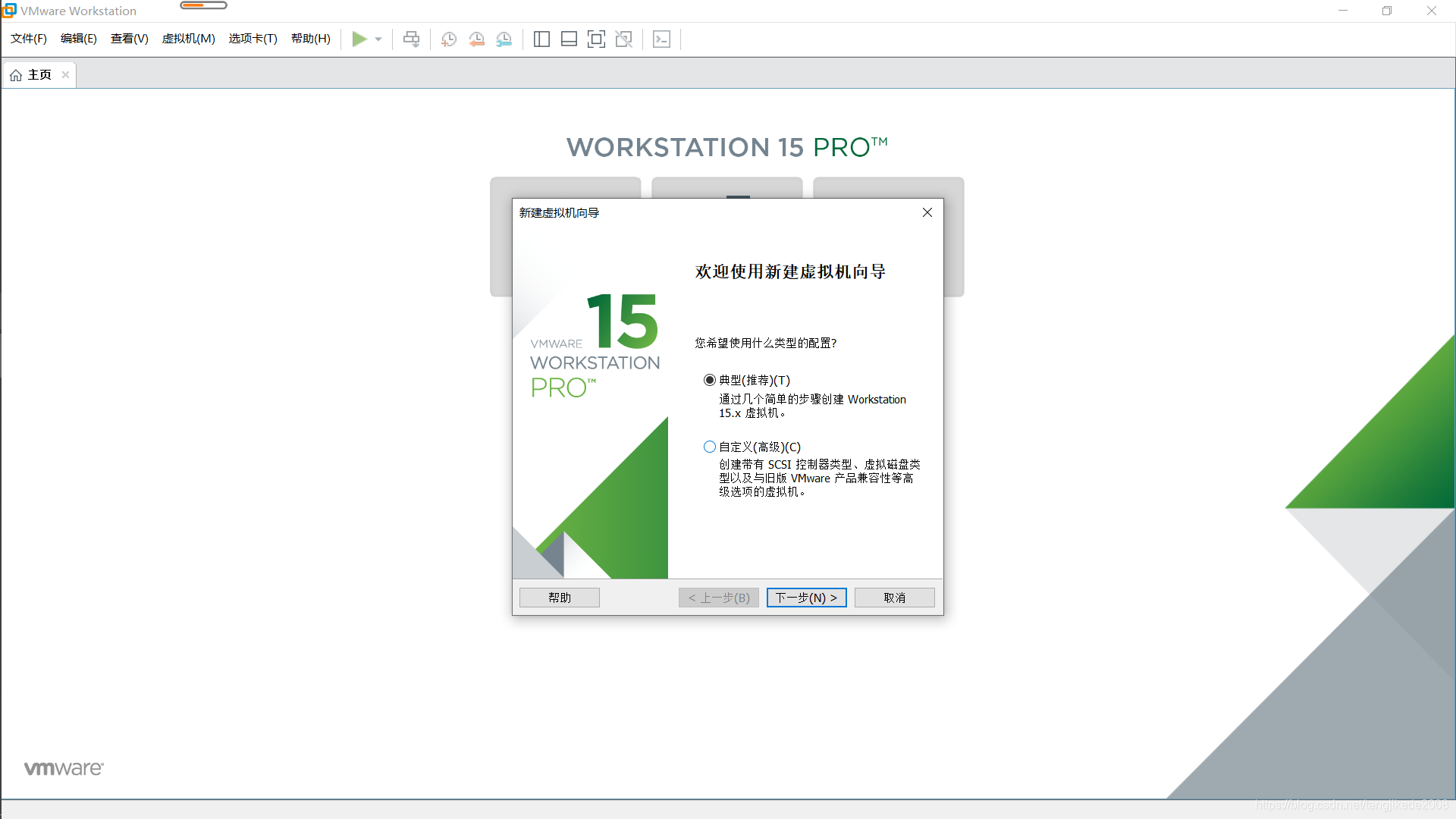Open the 编辑(E) menu
This screenshot has width=1456, height=819.
tap(79, 39)
